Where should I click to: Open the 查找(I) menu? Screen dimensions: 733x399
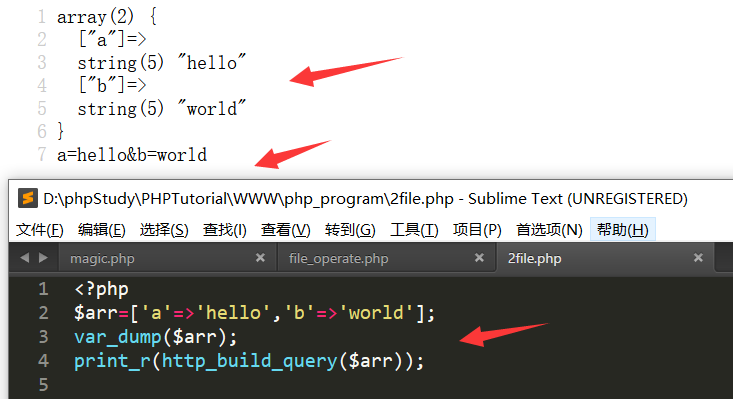(224, 230)
